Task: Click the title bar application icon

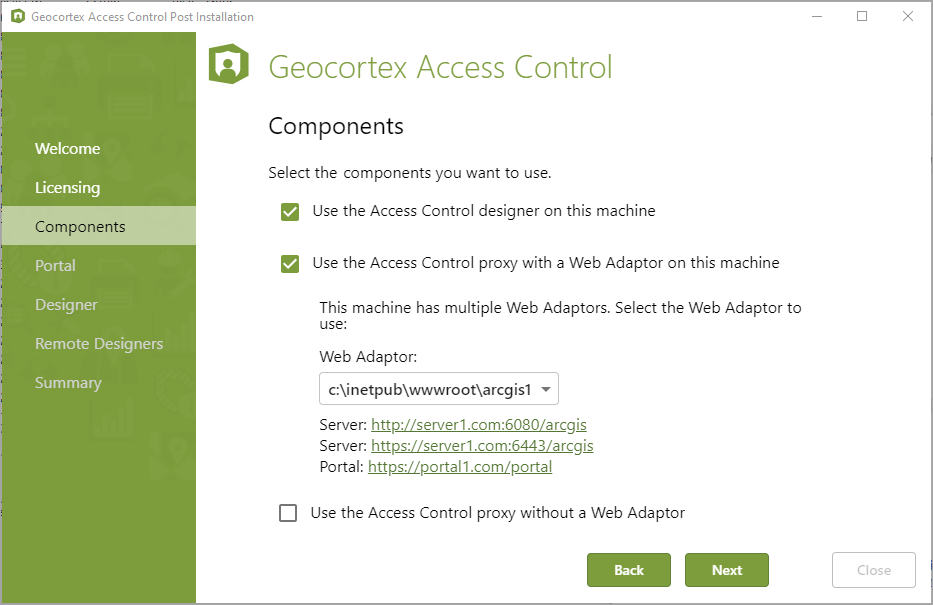Action: (x=18, y=17)
